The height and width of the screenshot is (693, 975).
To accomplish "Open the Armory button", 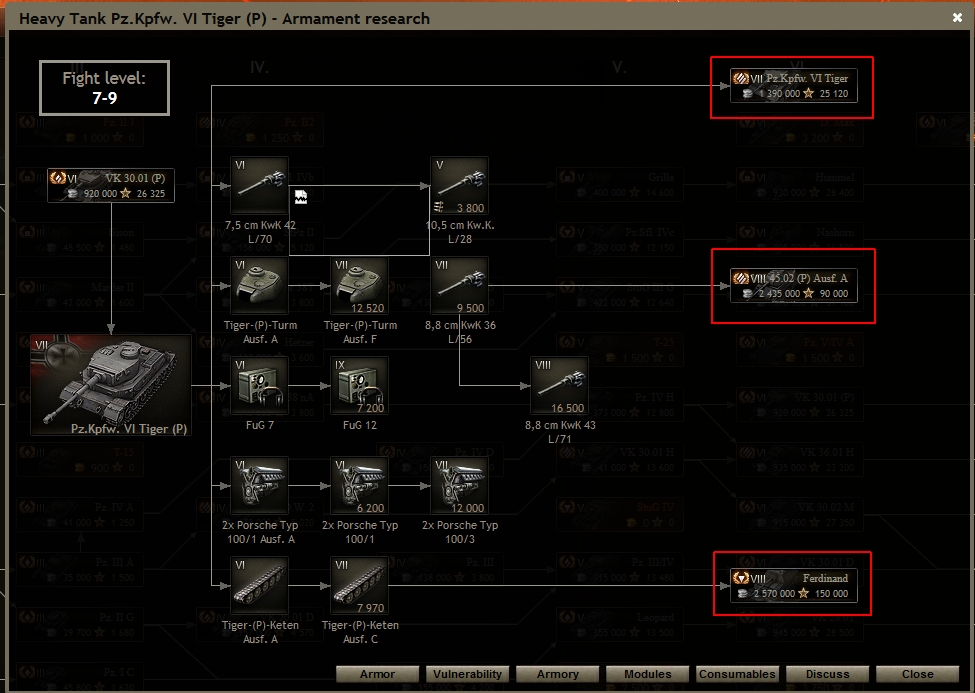I will click(558, 674).
